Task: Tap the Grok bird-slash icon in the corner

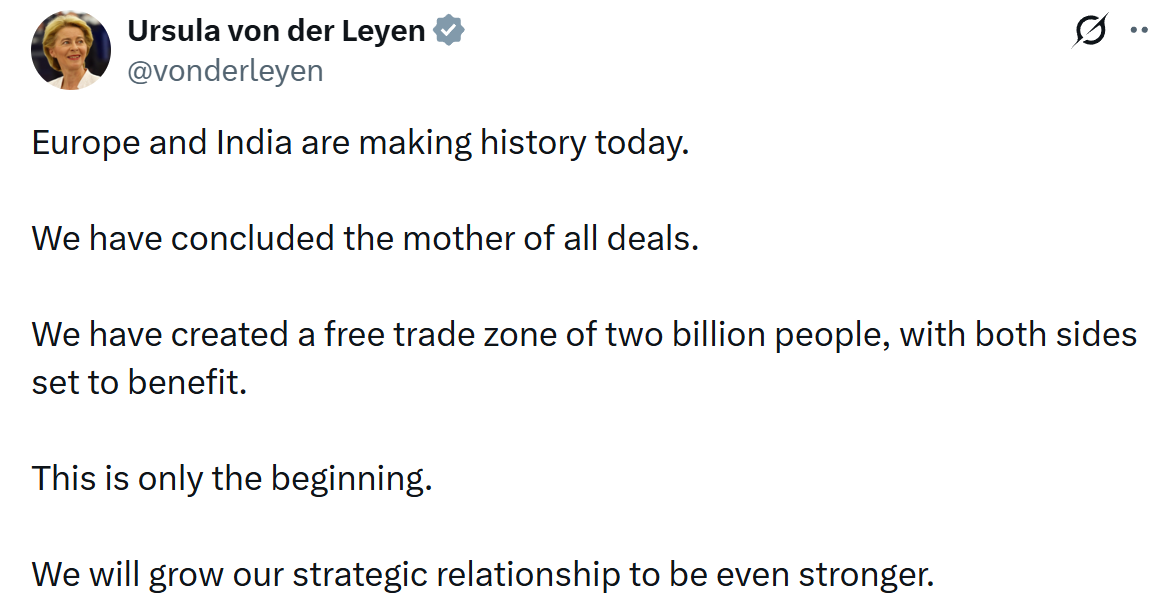Action: coord(1090,28)
